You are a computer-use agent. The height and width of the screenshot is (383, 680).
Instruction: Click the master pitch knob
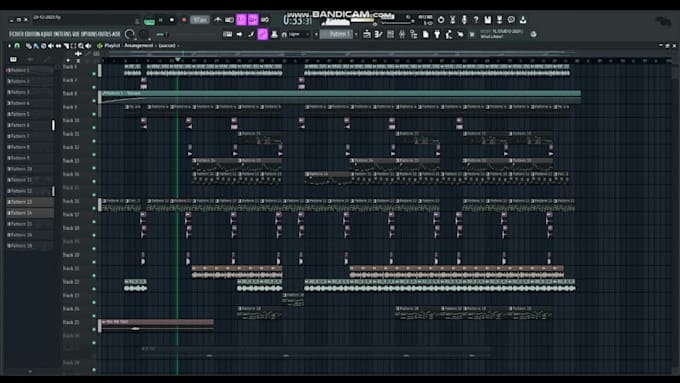(x=145, y=34)
